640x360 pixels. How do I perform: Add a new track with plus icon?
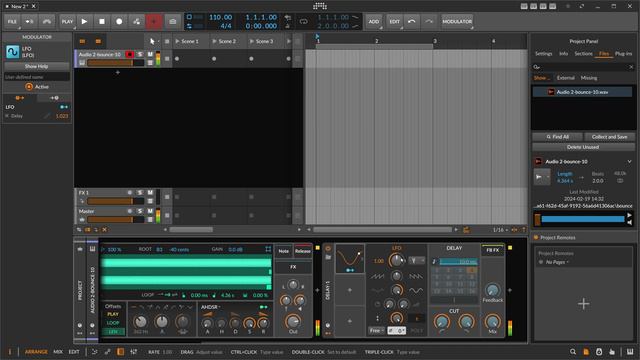point(118,73)
